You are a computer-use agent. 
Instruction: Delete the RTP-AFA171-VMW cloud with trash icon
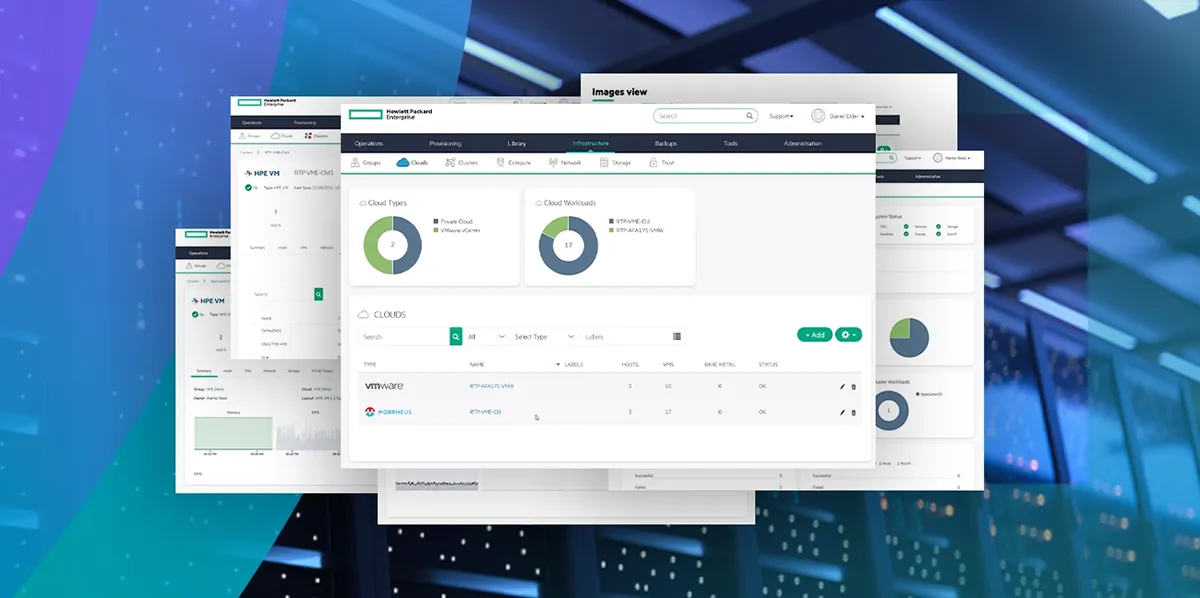click(853, 386)
